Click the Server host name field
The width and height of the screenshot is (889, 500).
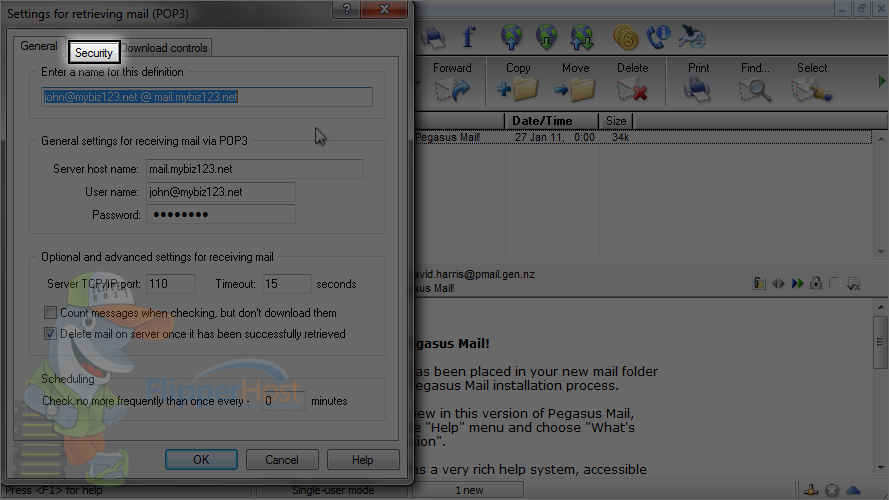[x=255, y=169]
